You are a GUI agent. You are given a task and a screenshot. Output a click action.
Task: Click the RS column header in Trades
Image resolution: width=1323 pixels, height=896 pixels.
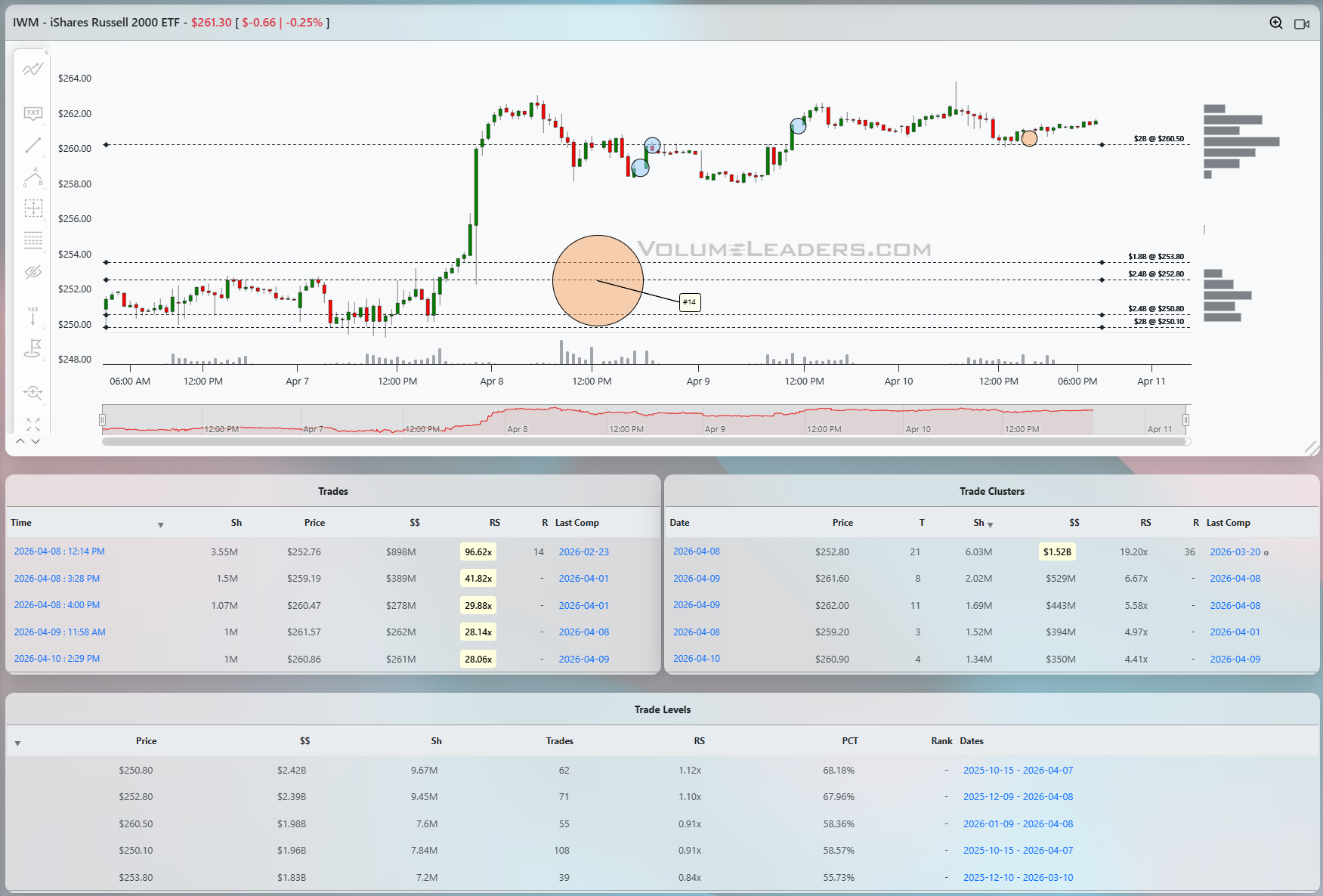tap(495, 523)
